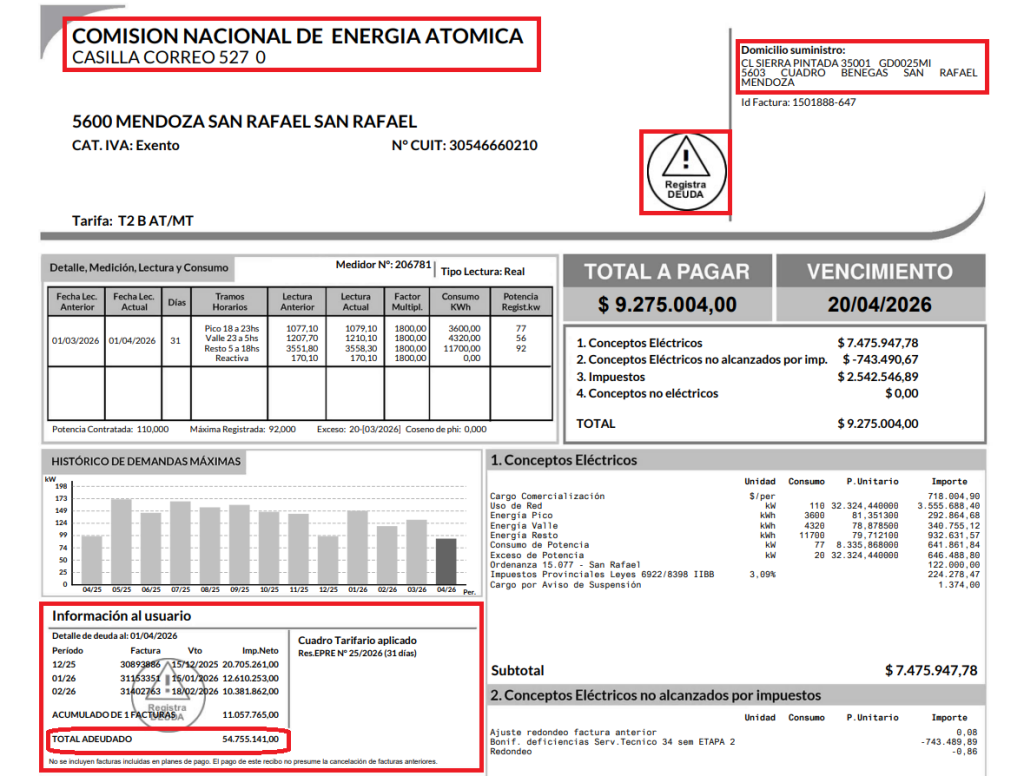Click the Subtotal amount $ 7.475.947,78
The width and height of the screenshot is (1024, 776).
930,670
